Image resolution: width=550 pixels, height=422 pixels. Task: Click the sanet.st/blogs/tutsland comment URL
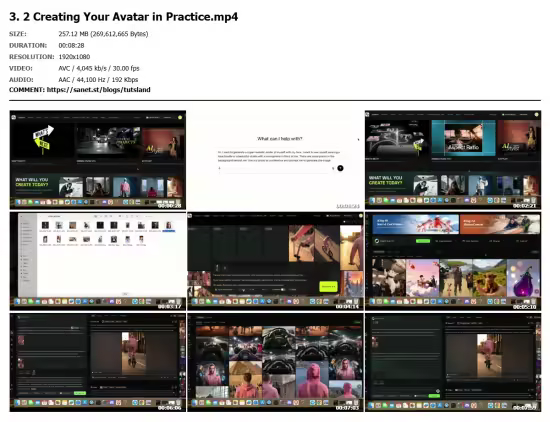click(x=99, y=89)
